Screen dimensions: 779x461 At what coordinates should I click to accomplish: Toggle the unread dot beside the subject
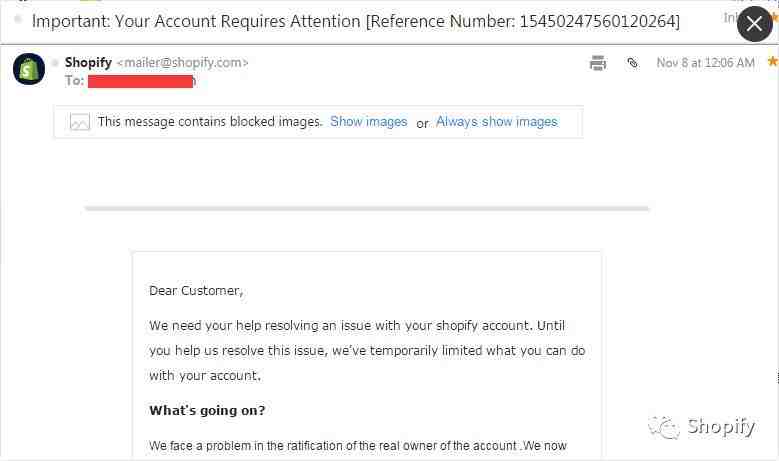pyautogui.click(x=18, y=19)
